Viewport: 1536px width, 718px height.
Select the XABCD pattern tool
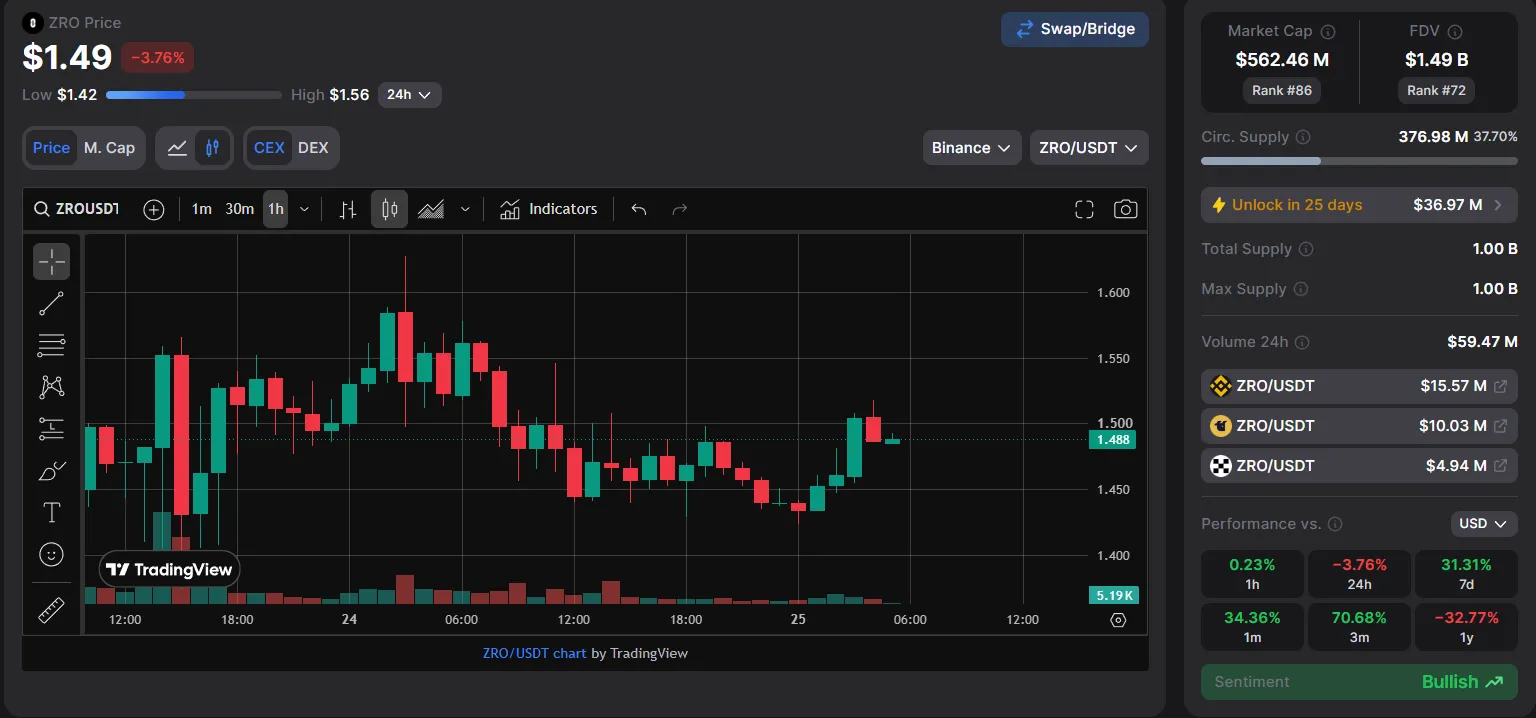pyautogui.click(x=51, y=386)
